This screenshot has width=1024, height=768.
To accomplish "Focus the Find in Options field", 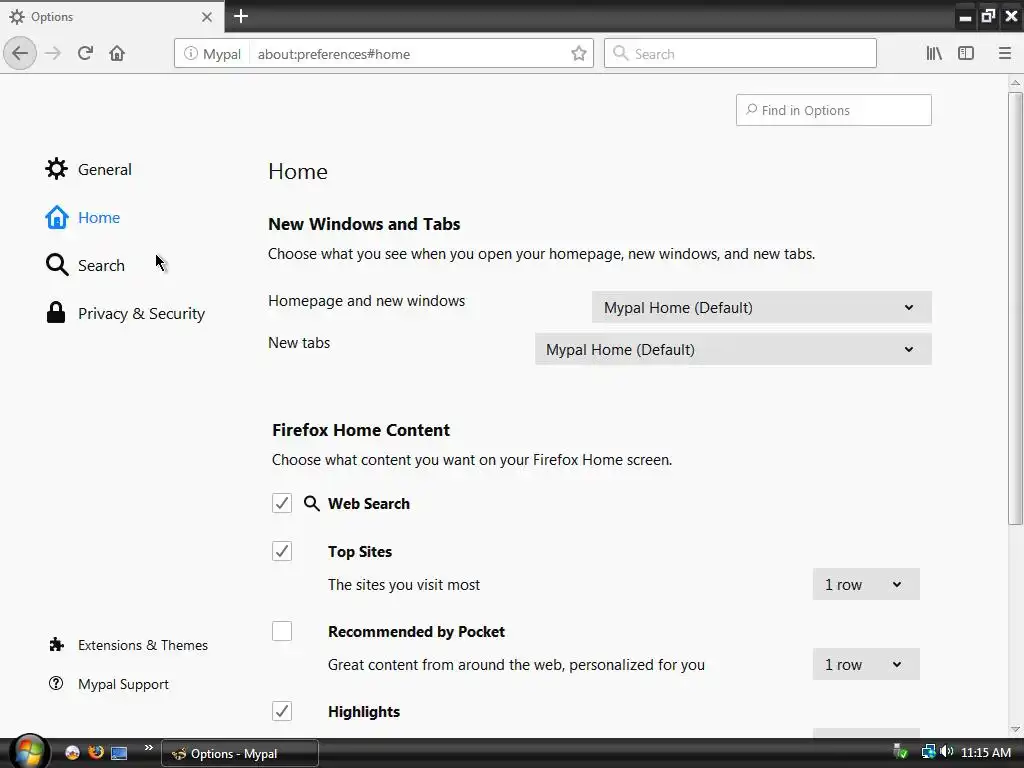I will (x=834, y=110).
